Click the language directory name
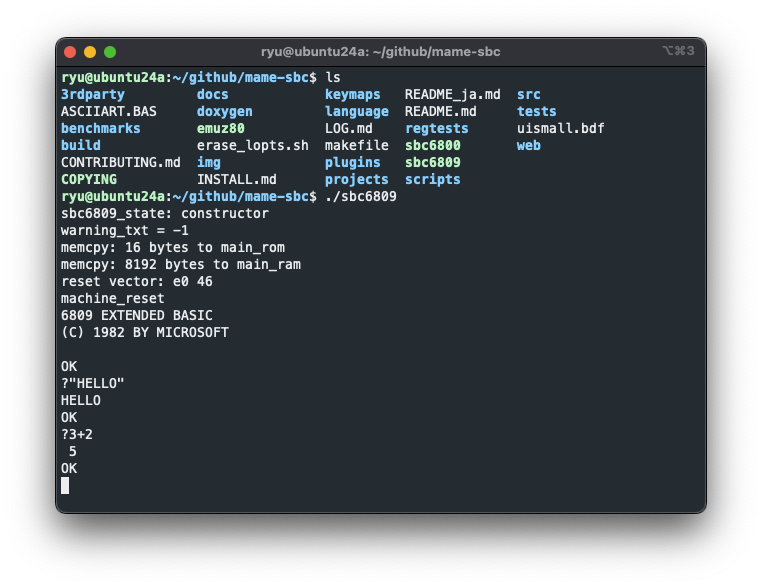 [x=357, y=111]
